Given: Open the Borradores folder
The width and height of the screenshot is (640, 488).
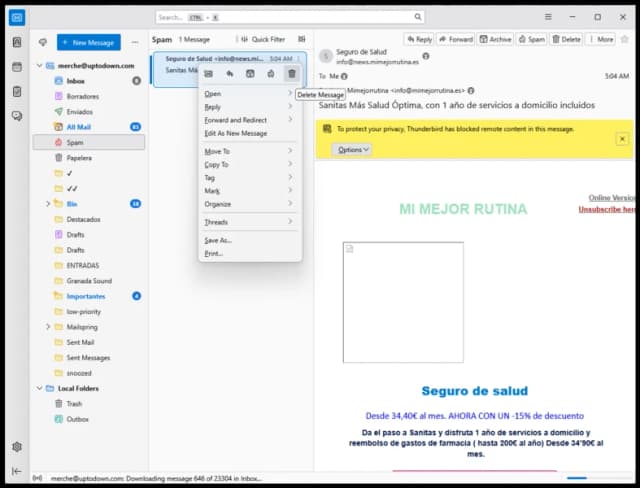Looking at the screenshot, I should click(x=89, y=96).
